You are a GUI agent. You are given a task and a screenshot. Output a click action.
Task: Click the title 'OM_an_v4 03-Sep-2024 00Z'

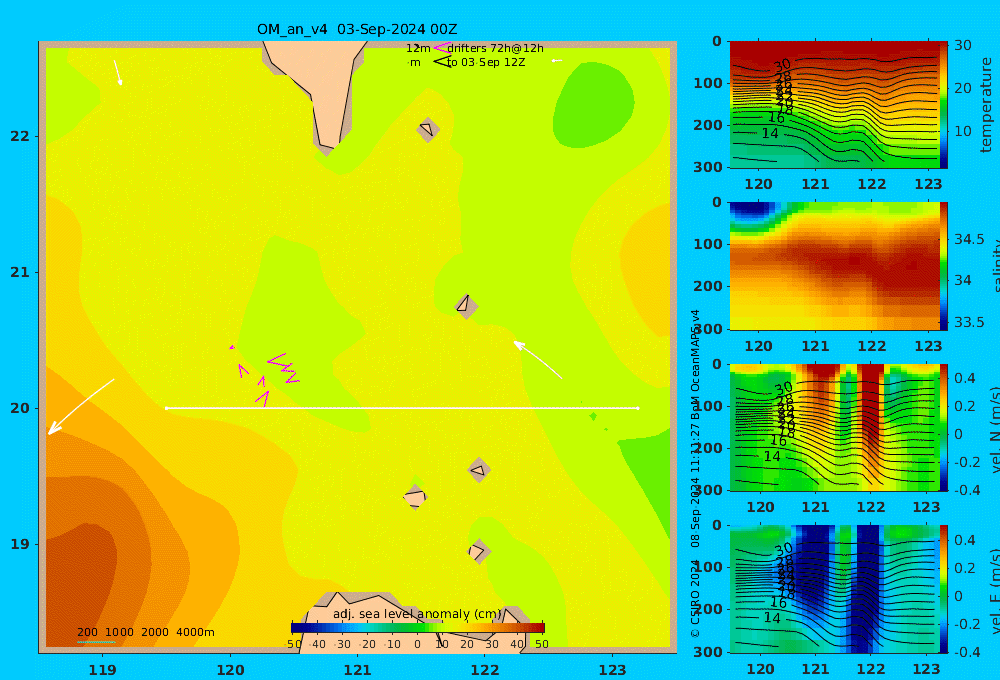357,29
